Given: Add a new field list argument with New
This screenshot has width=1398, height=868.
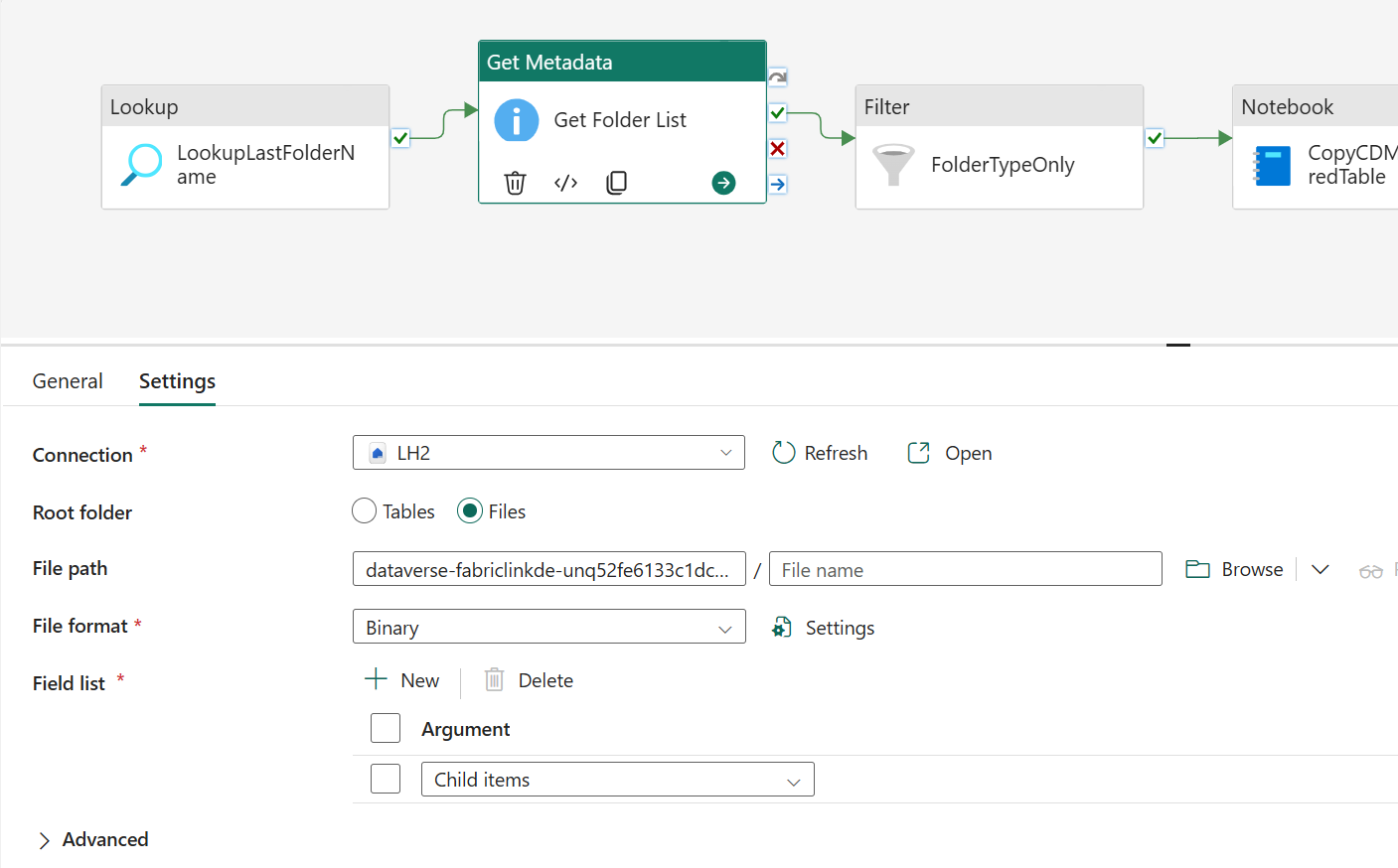Looking at the screenshot, I should coord(403,679).
